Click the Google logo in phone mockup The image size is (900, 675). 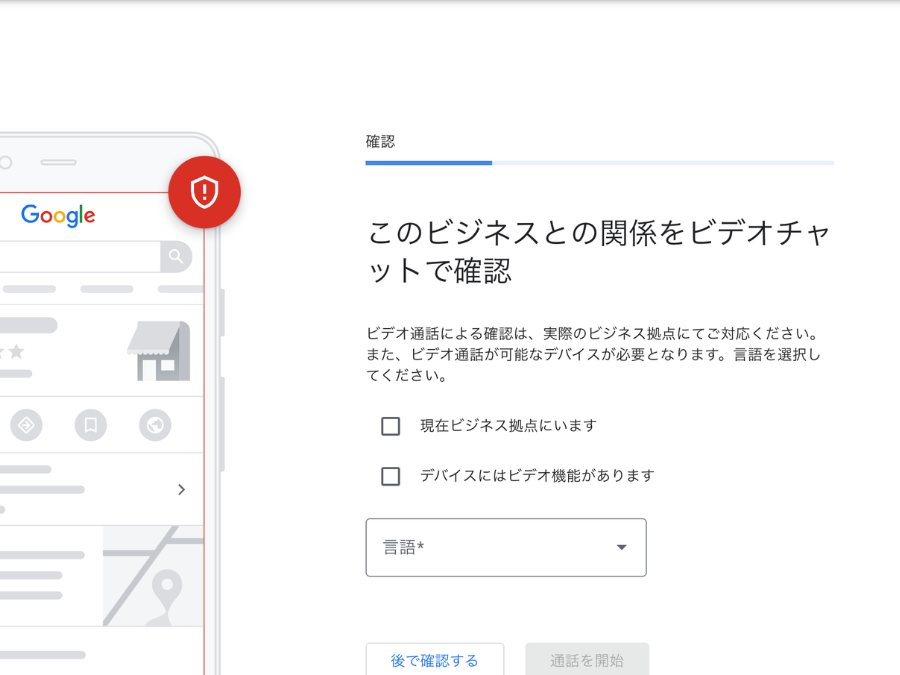(58, 215)
